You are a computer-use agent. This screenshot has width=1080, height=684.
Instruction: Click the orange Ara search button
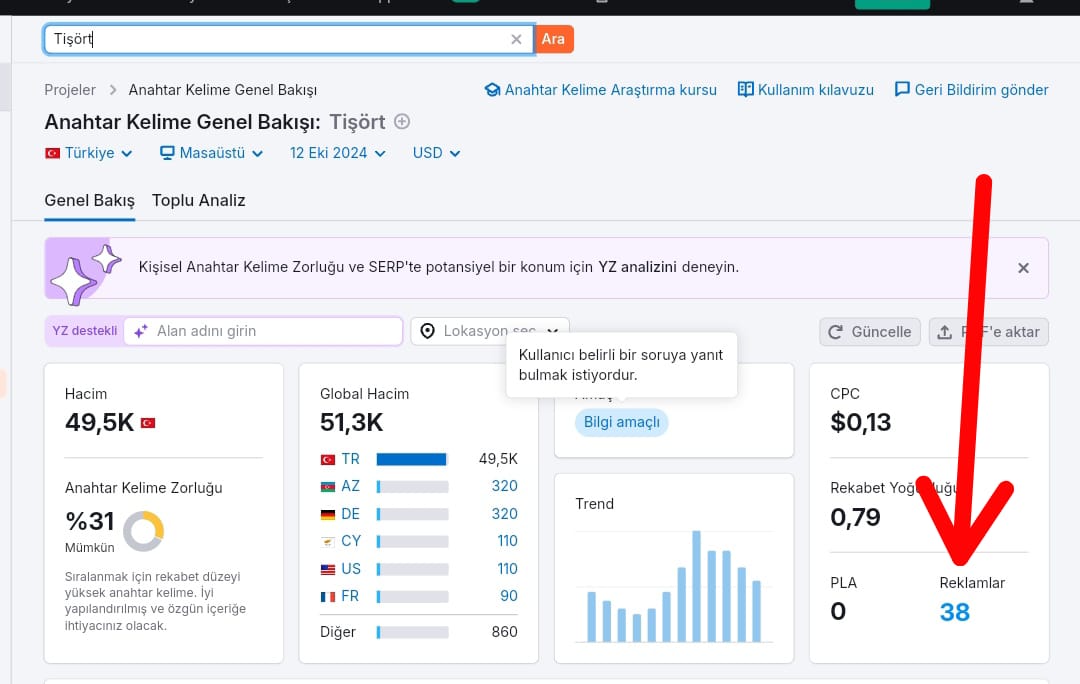point(553,39)
